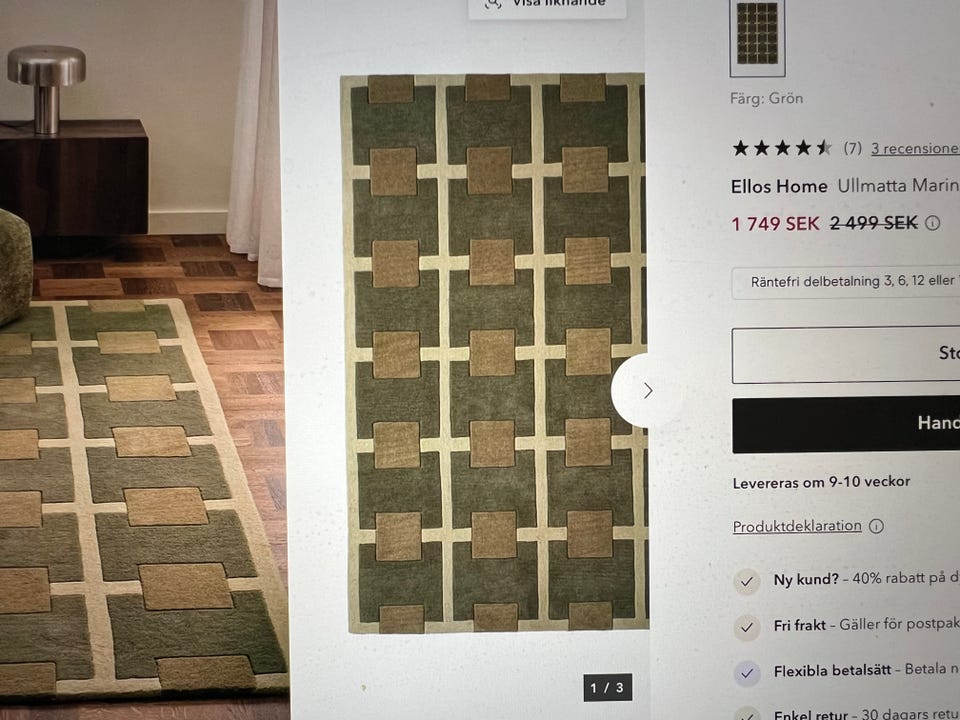Open the '3 recensioner' reviews link
This screenshot has height=720, width=960.
click(915, 148)
